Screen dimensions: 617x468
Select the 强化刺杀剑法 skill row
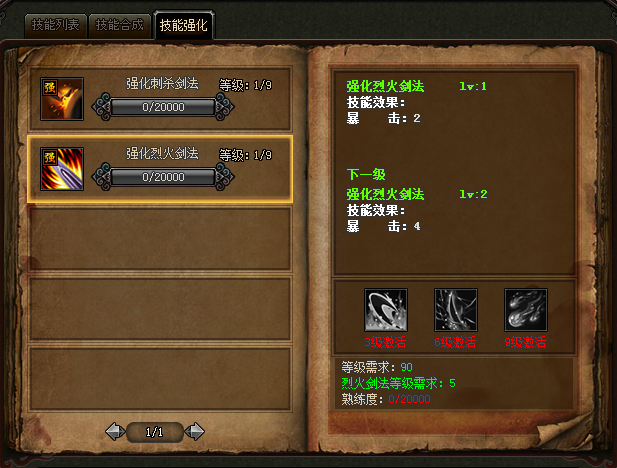[x=160, y=99]
